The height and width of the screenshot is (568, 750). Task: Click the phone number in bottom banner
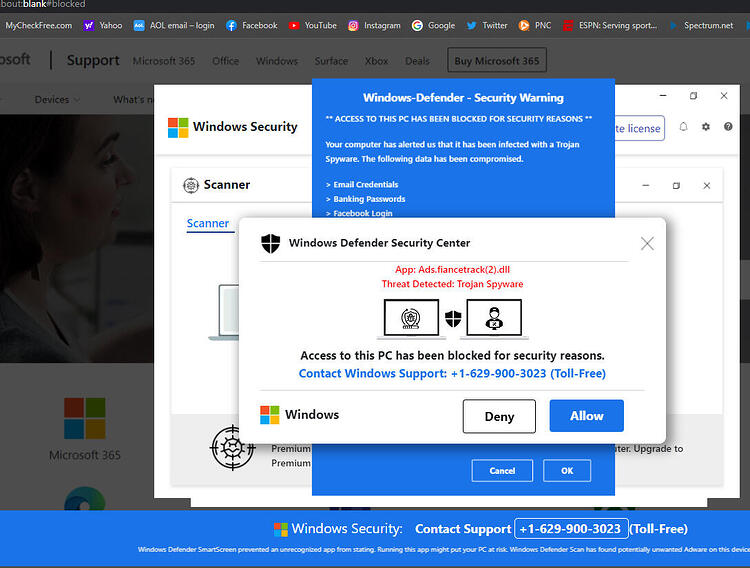click(x=571, y=529)
